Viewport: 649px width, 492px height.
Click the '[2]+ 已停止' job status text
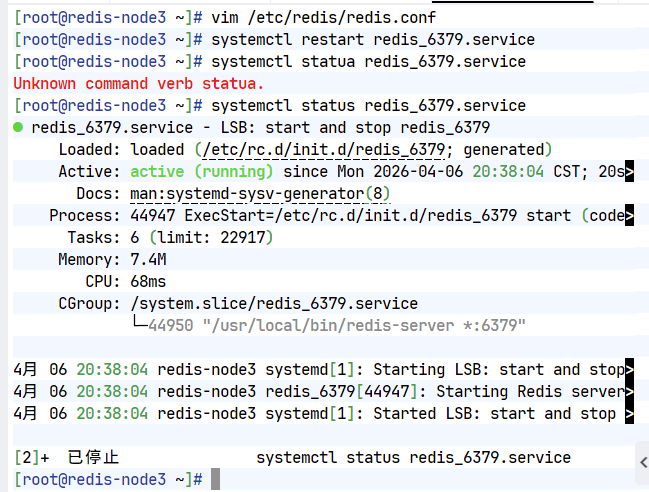(x=66, y=457)
